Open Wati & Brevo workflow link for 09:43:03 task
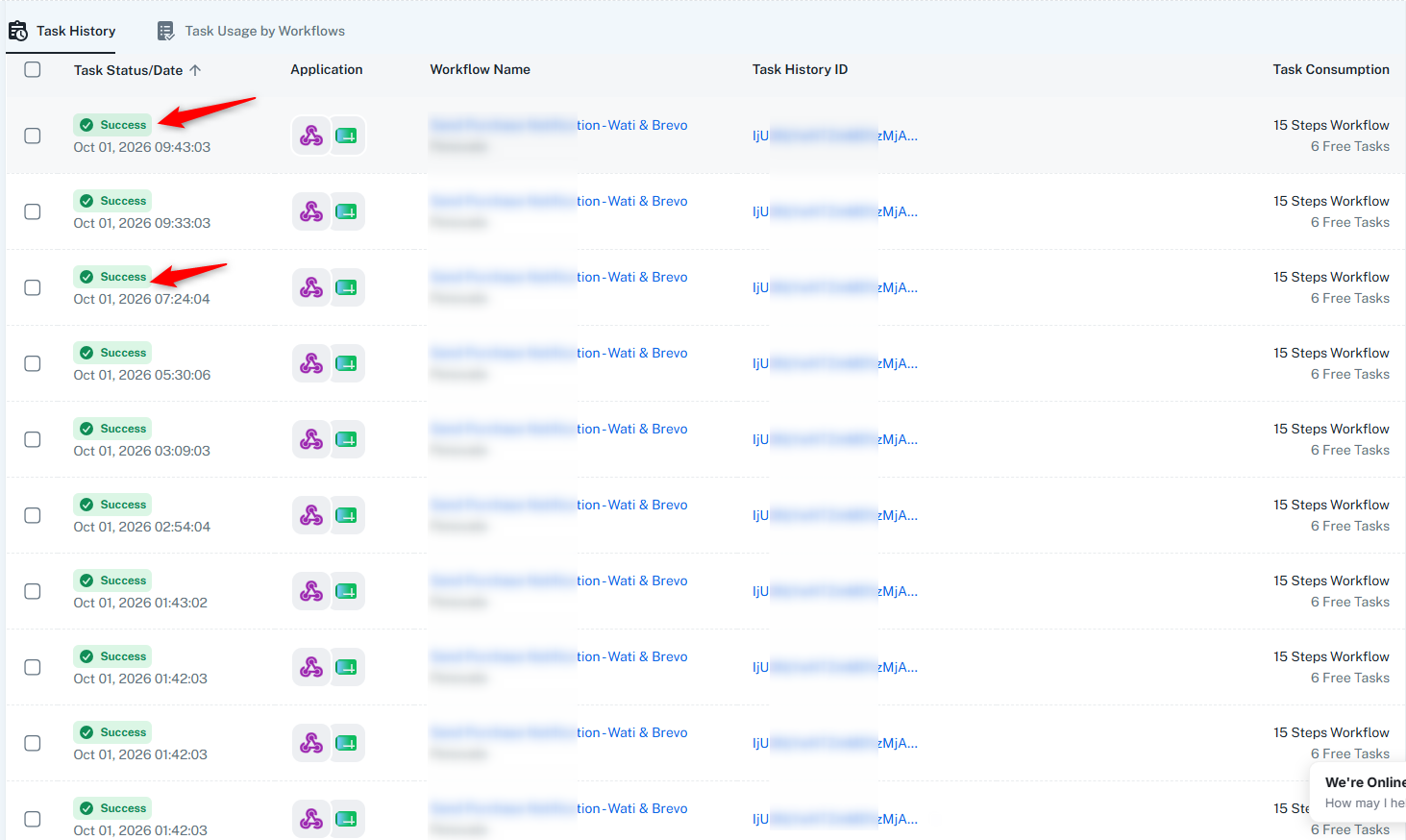Screen dimensions: 1406x840 (x=559, y=125)
